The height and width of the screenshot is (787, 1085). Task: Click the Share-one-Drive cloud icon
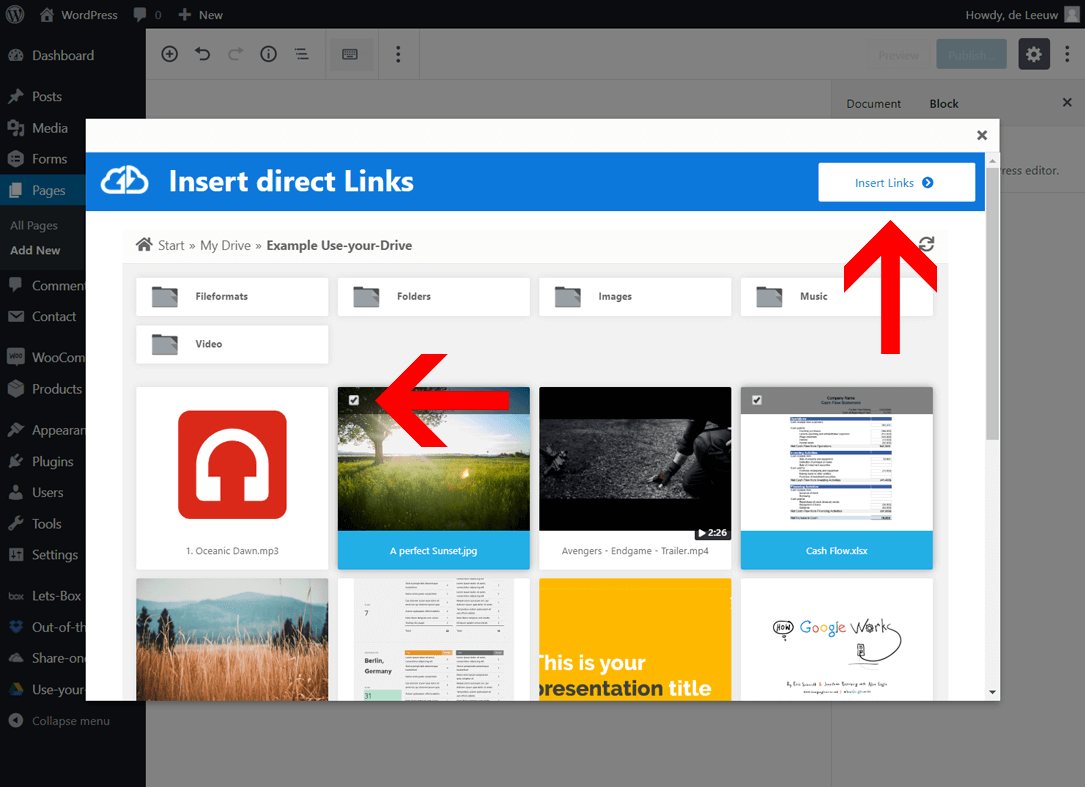pos(15,658)
